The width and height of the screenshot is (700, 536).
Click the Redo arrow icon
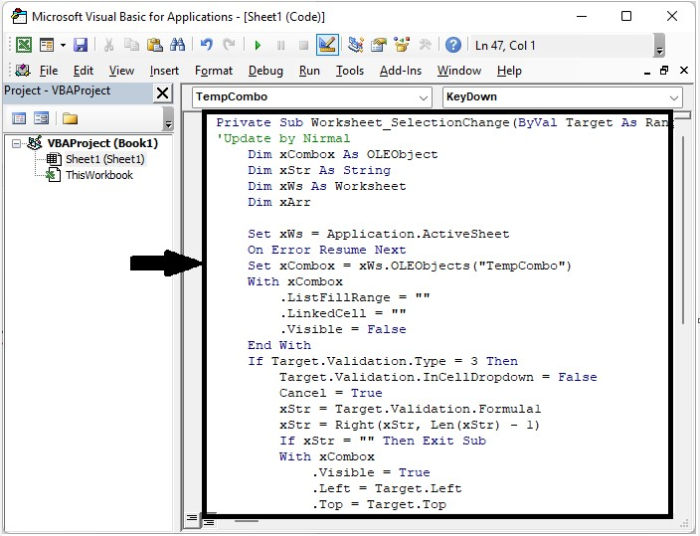[x=229, y=45]
